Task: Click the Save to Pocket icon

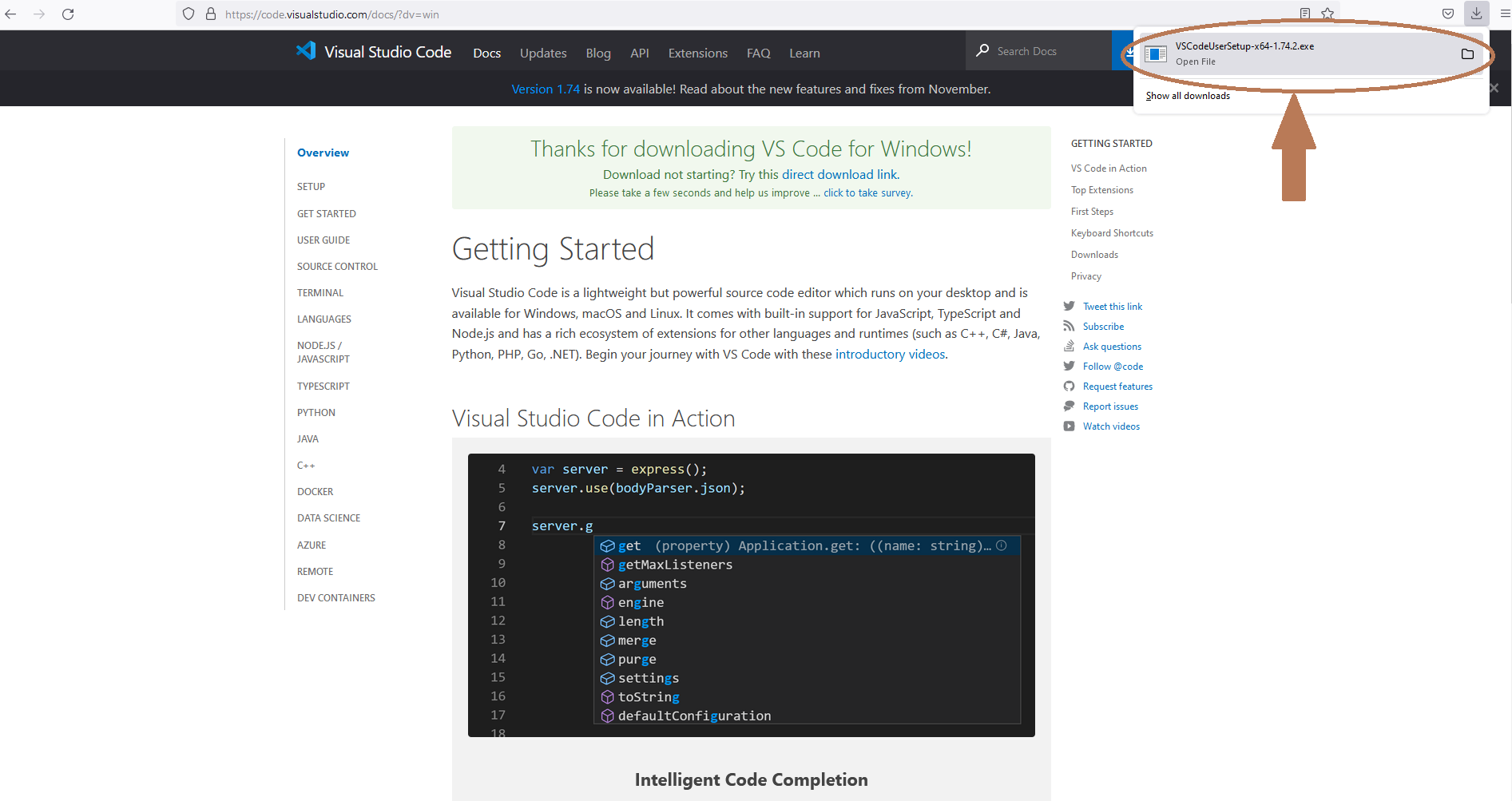Action: [1448, 14]
